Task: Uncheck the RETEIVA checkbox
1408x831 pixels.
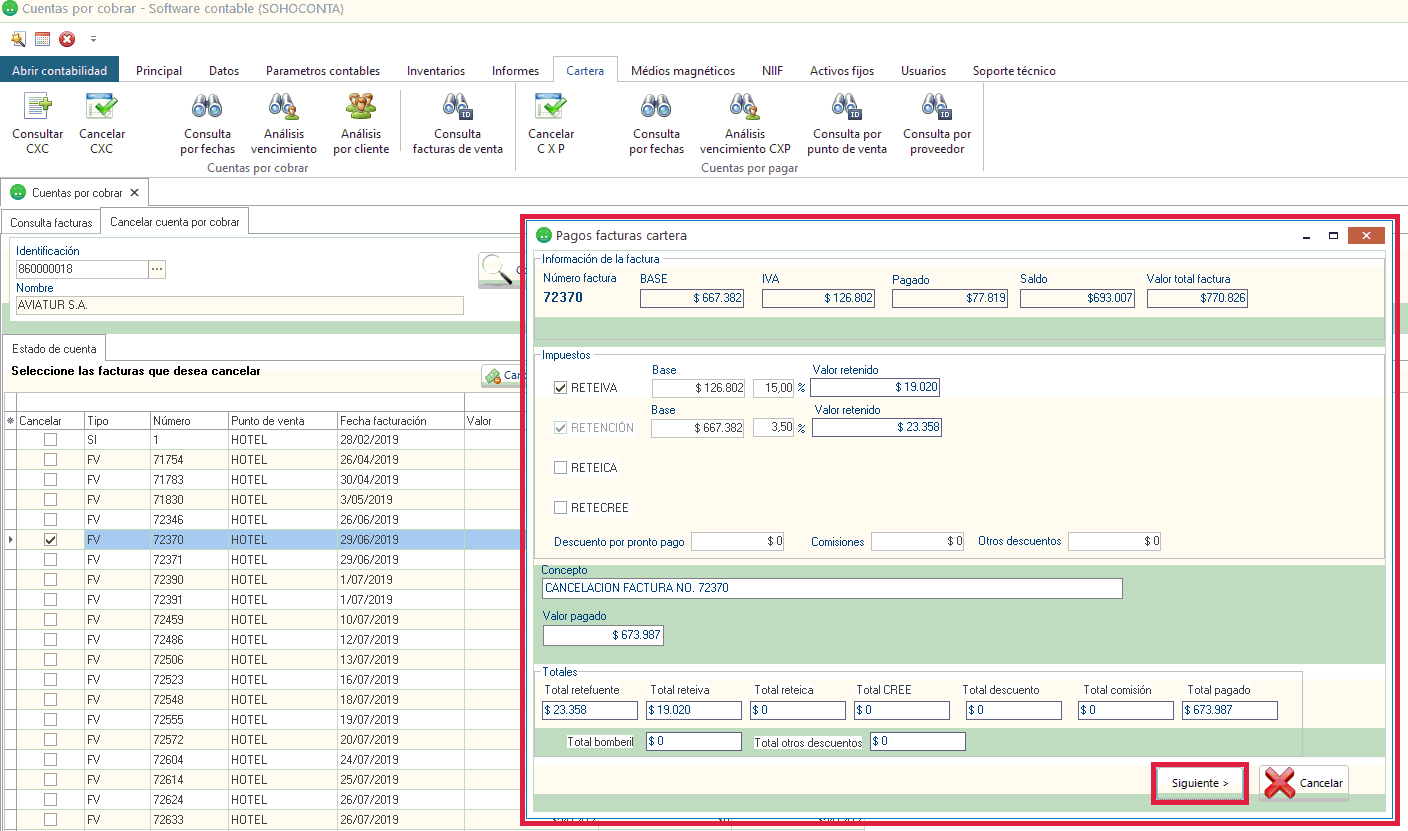Action: [561, 388]
